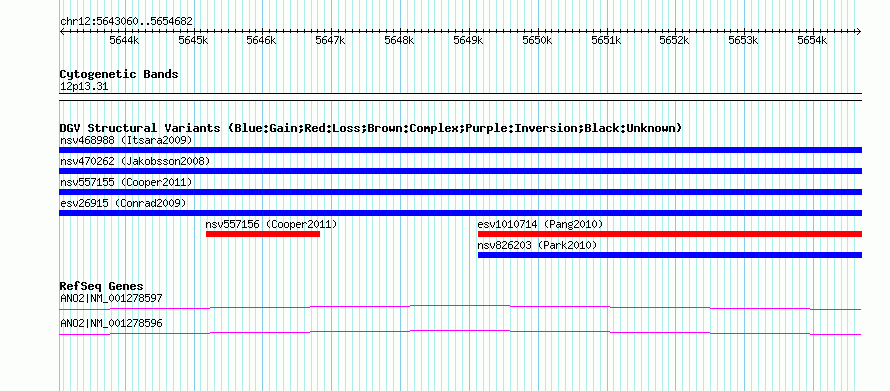The image size is (890, 391).
Task: Click the 5650k ruler tick label
Action: click(537, 41)
